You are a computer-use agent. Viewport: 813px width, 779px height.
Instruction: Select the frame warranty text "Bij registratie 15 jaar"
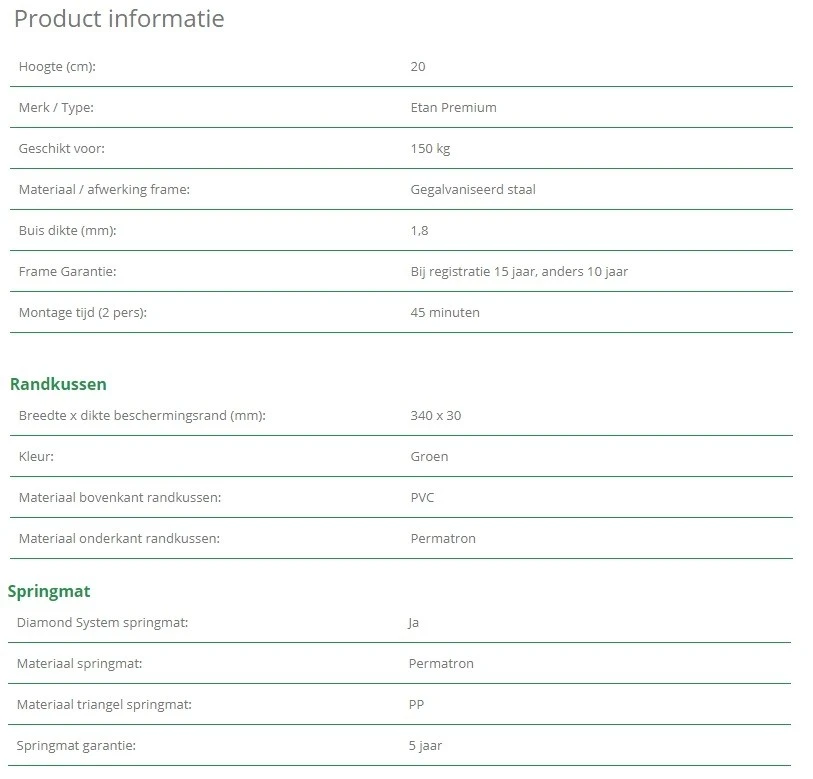tap(475, 272)
